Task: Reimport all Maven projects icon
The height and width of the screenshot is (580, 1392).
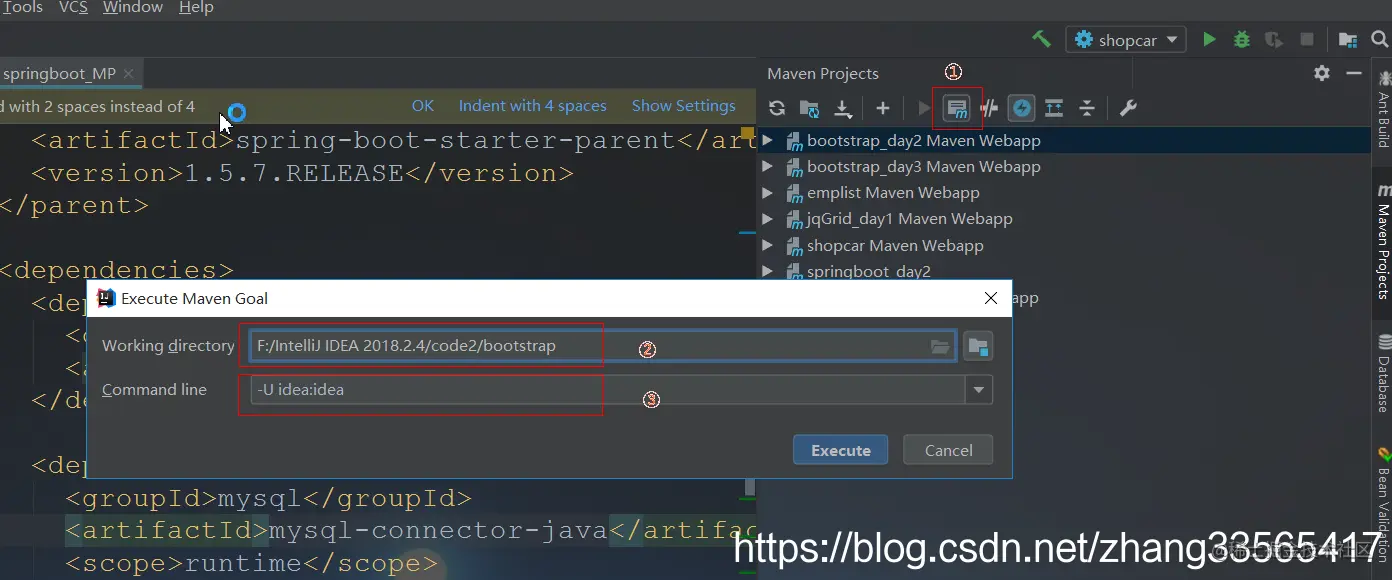Action: pyautogui.click(x=777, y=108)
